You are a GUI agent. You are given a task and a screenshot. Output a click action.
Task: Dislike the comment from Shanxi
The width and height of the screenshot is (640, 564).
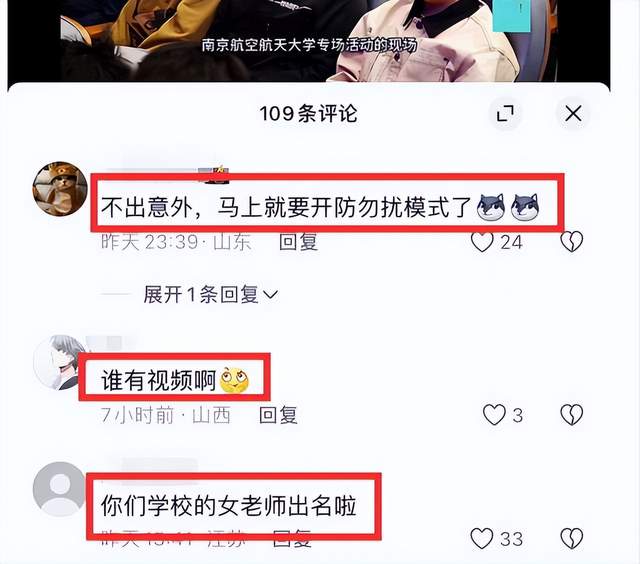pos(571,415)
